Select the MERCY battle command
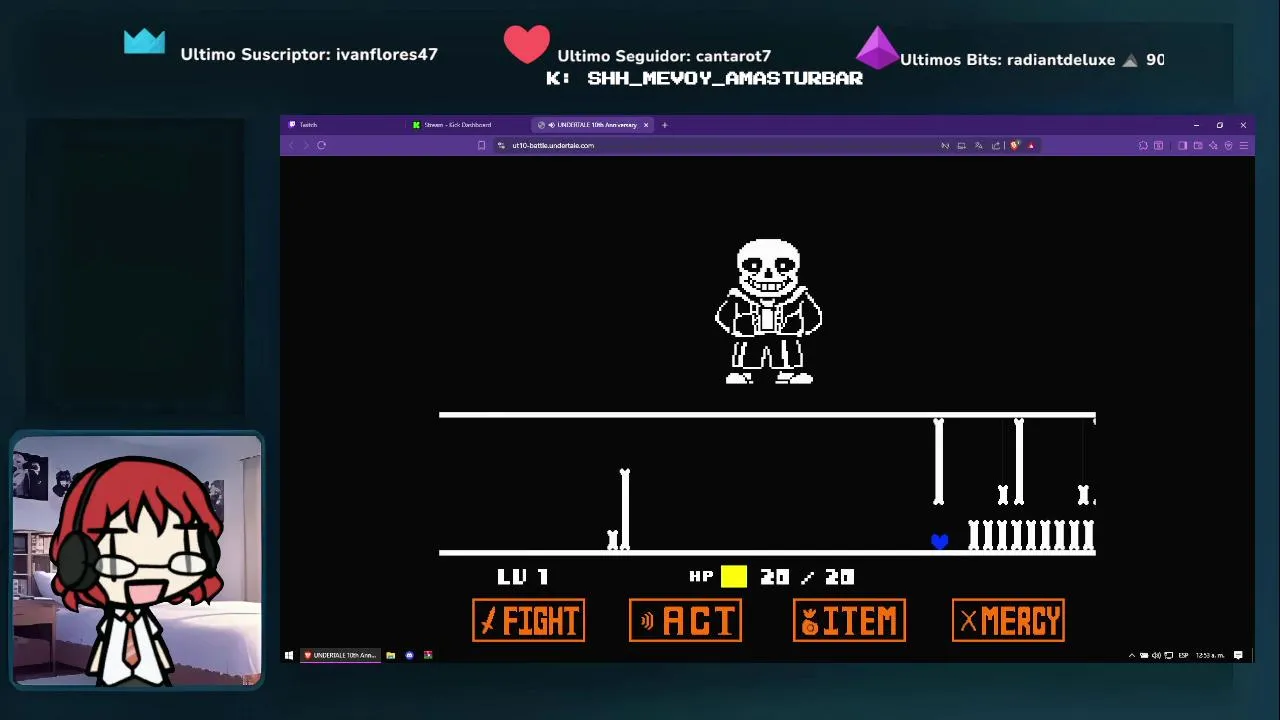 coord(1008,621)
